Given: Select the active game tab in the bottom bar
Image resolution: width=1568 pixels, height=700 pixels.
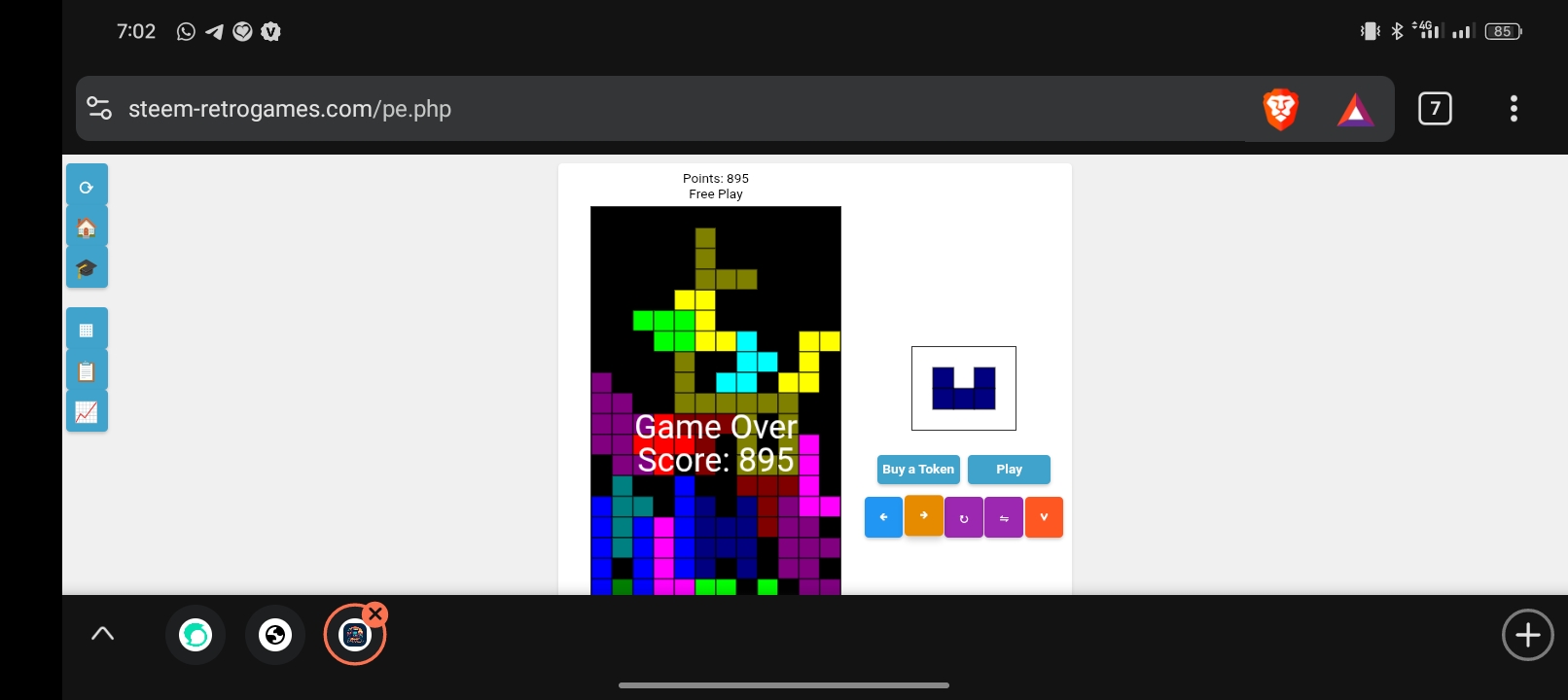Looking at the screenshot, I should point(355,635).
